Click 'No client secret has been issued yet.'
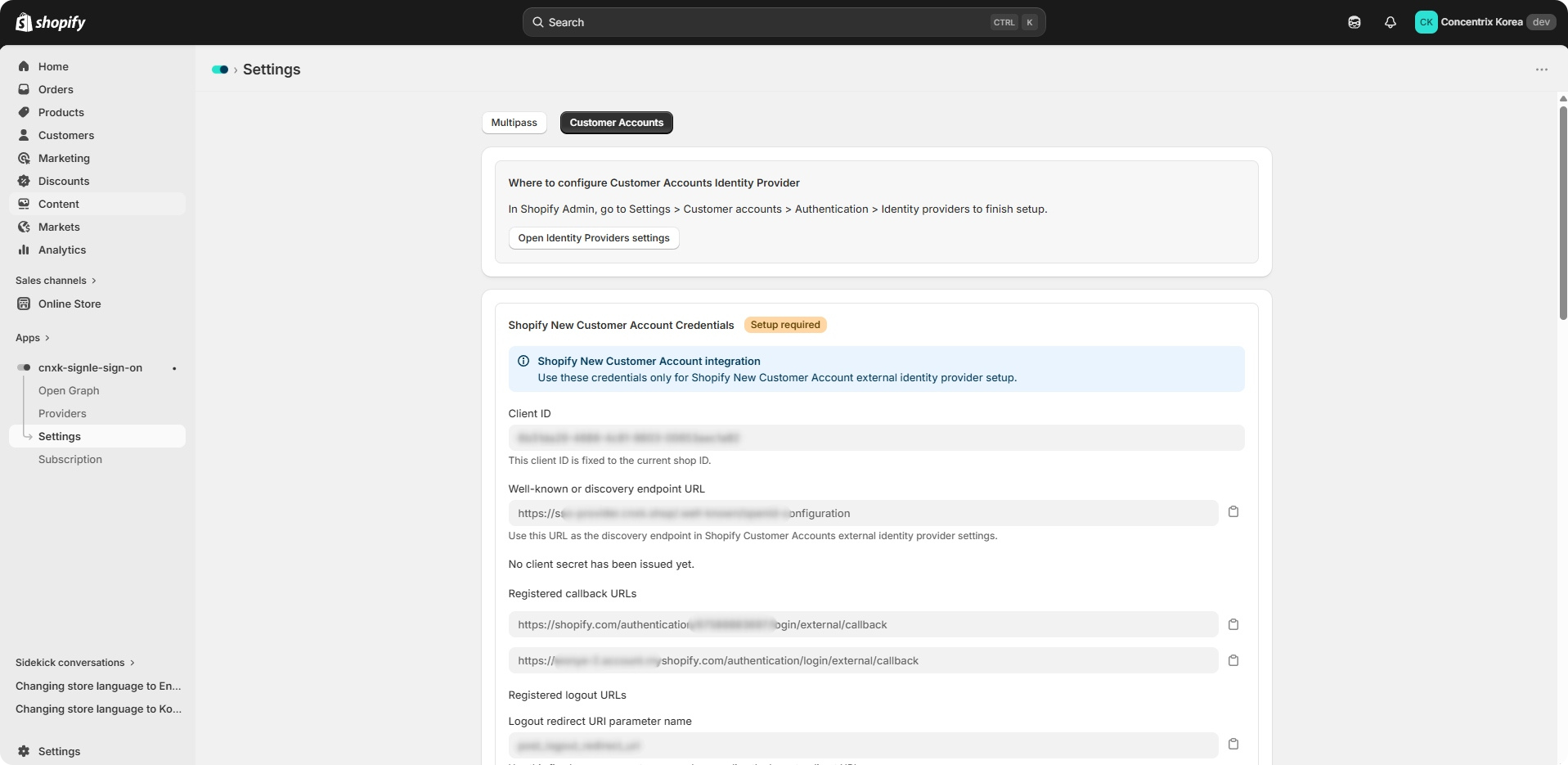The image size is (1568, 765). coord(601,564)
